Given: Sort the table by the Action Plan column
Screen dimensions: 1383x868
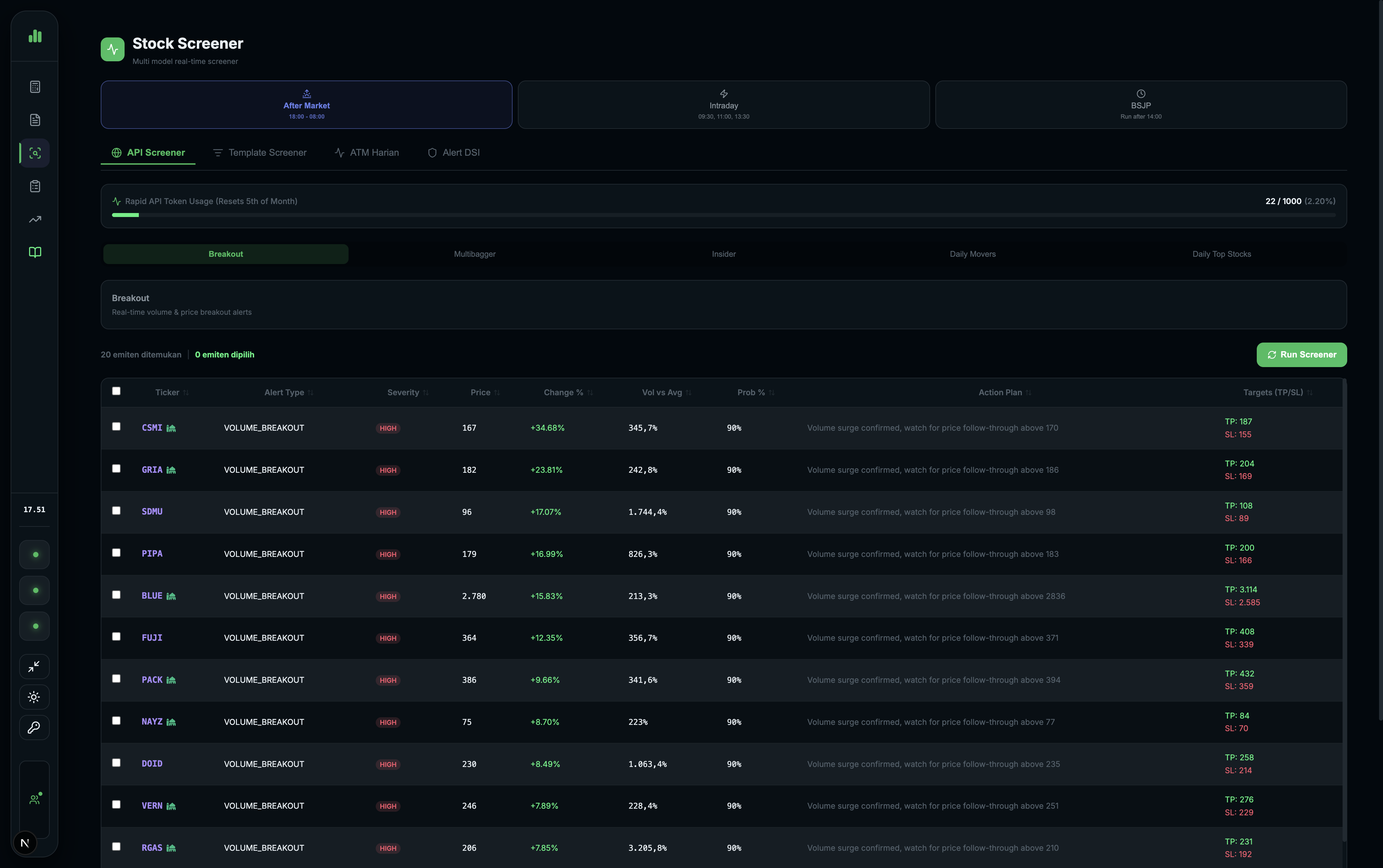Looking at the screenshot, I should 1005,393.
